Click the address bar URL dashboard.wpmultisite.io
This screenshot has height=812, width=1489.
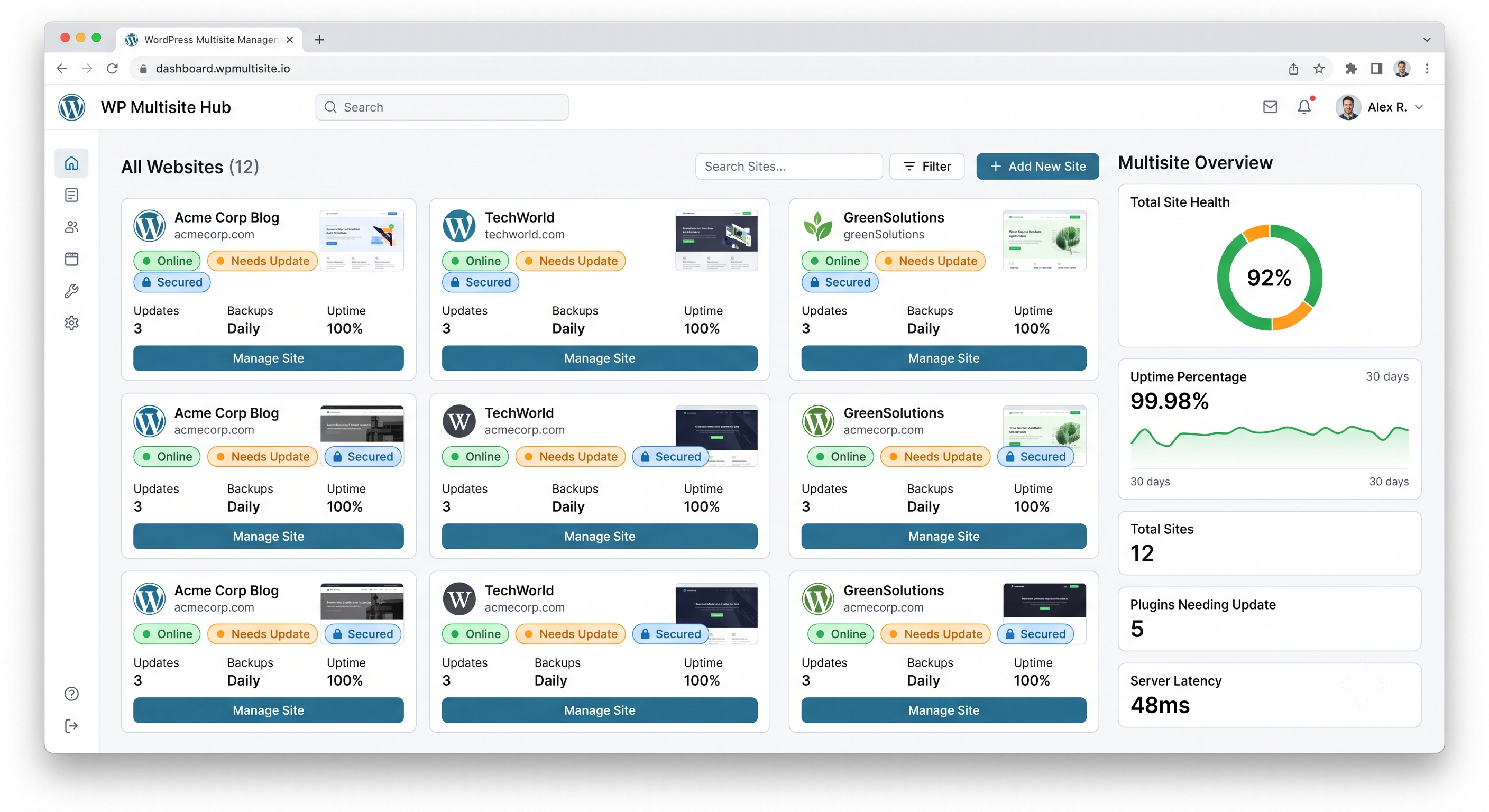(x=223, y=69)
